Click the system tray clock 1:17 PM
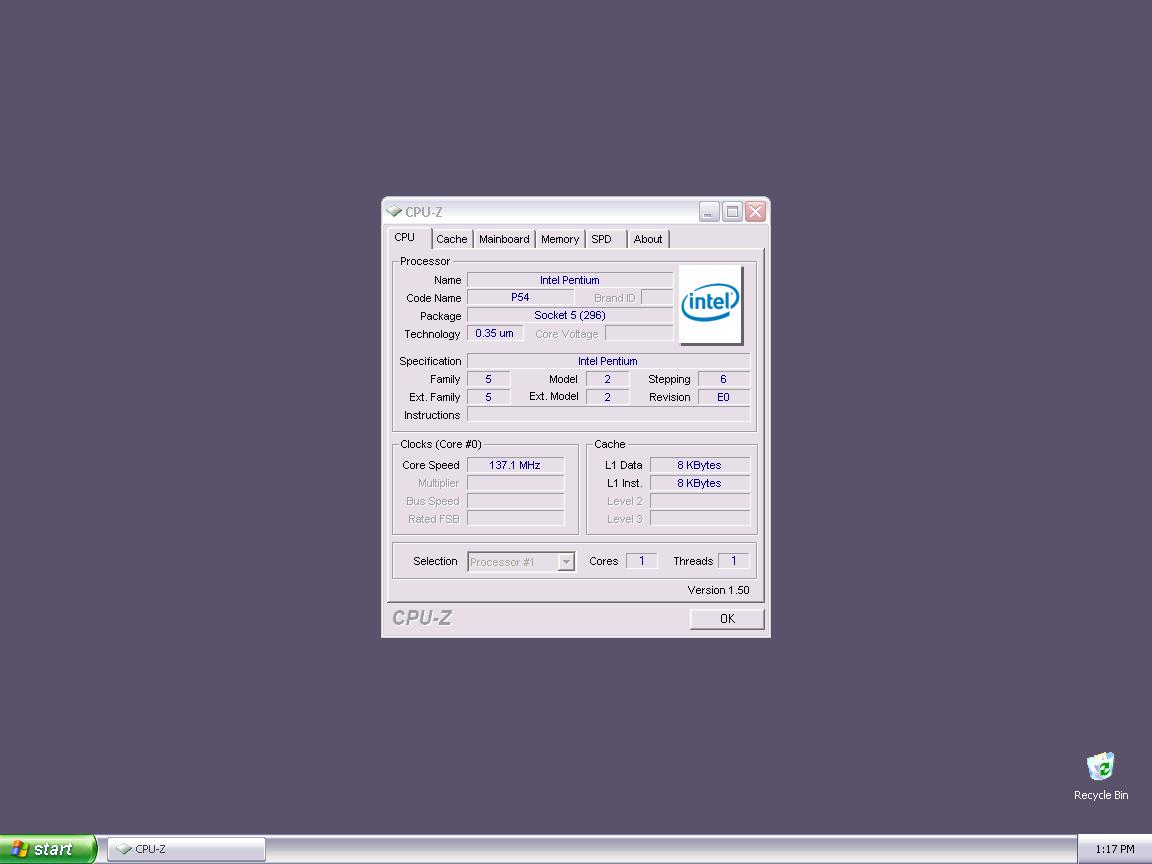The image size is (1152, 864). [x=1115, y=849]
